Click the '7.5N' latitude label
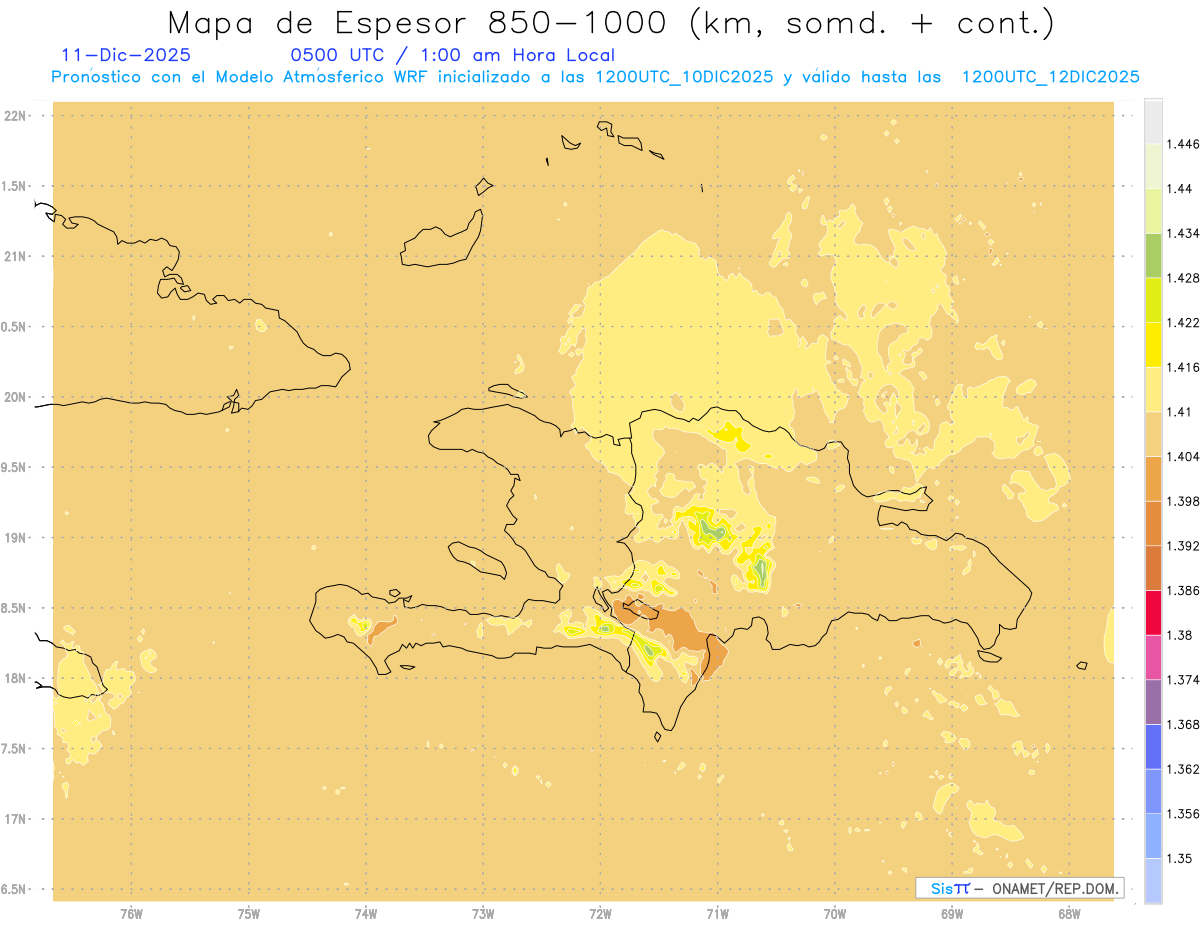 coord(15,750)
